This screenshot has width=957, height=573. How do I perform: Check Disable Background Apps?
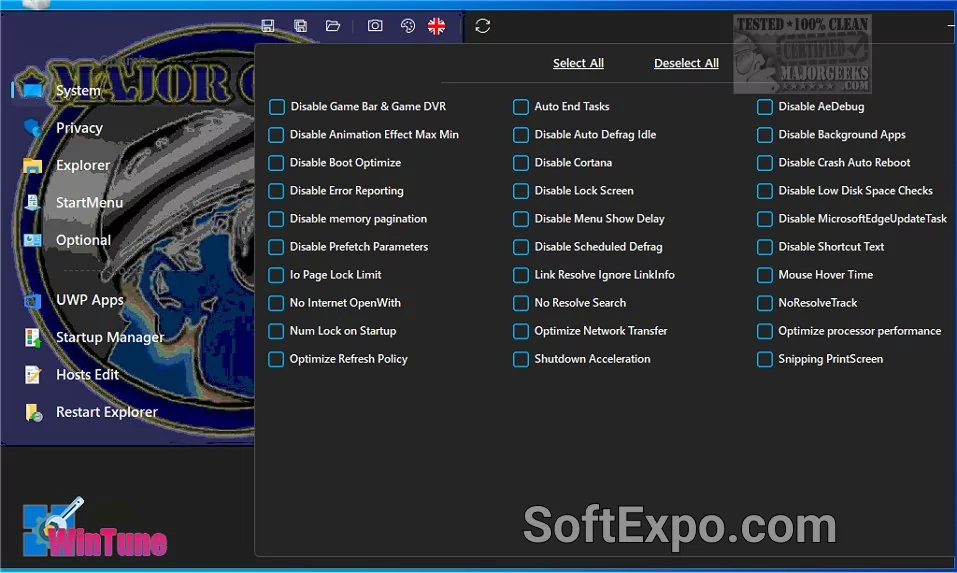(x=765, y=135)
